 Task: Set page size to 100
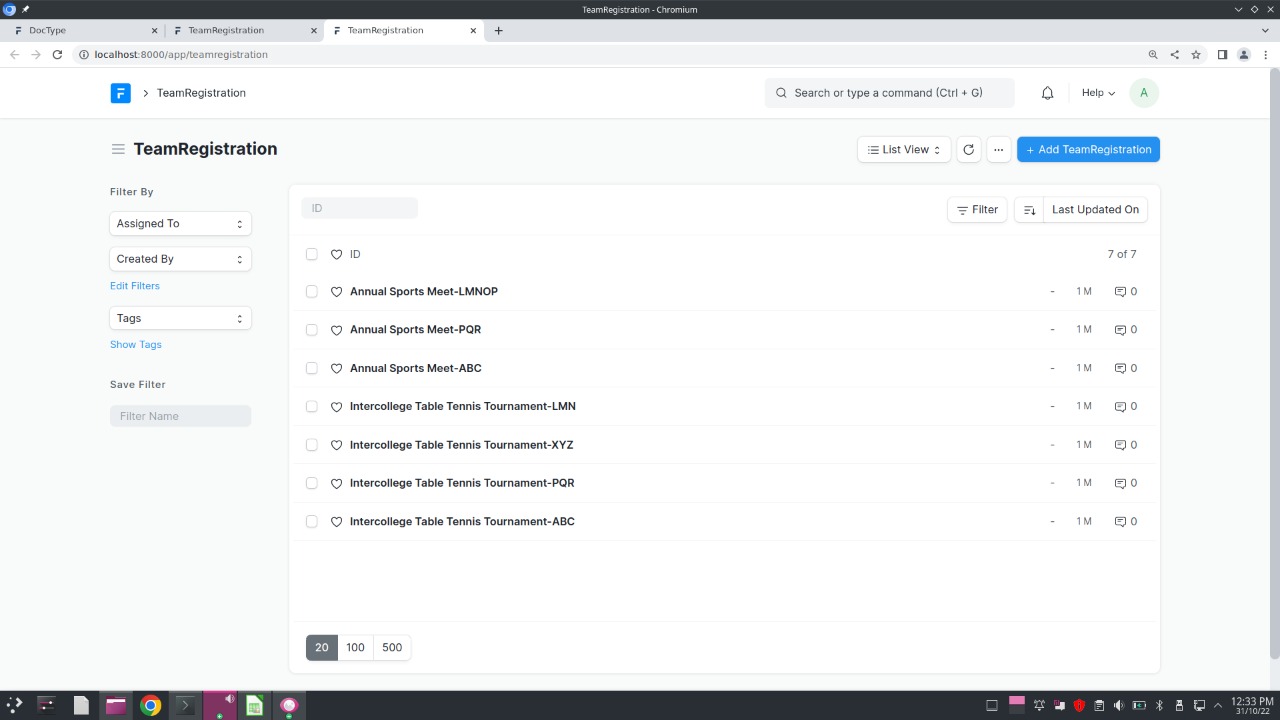[355, 648]
